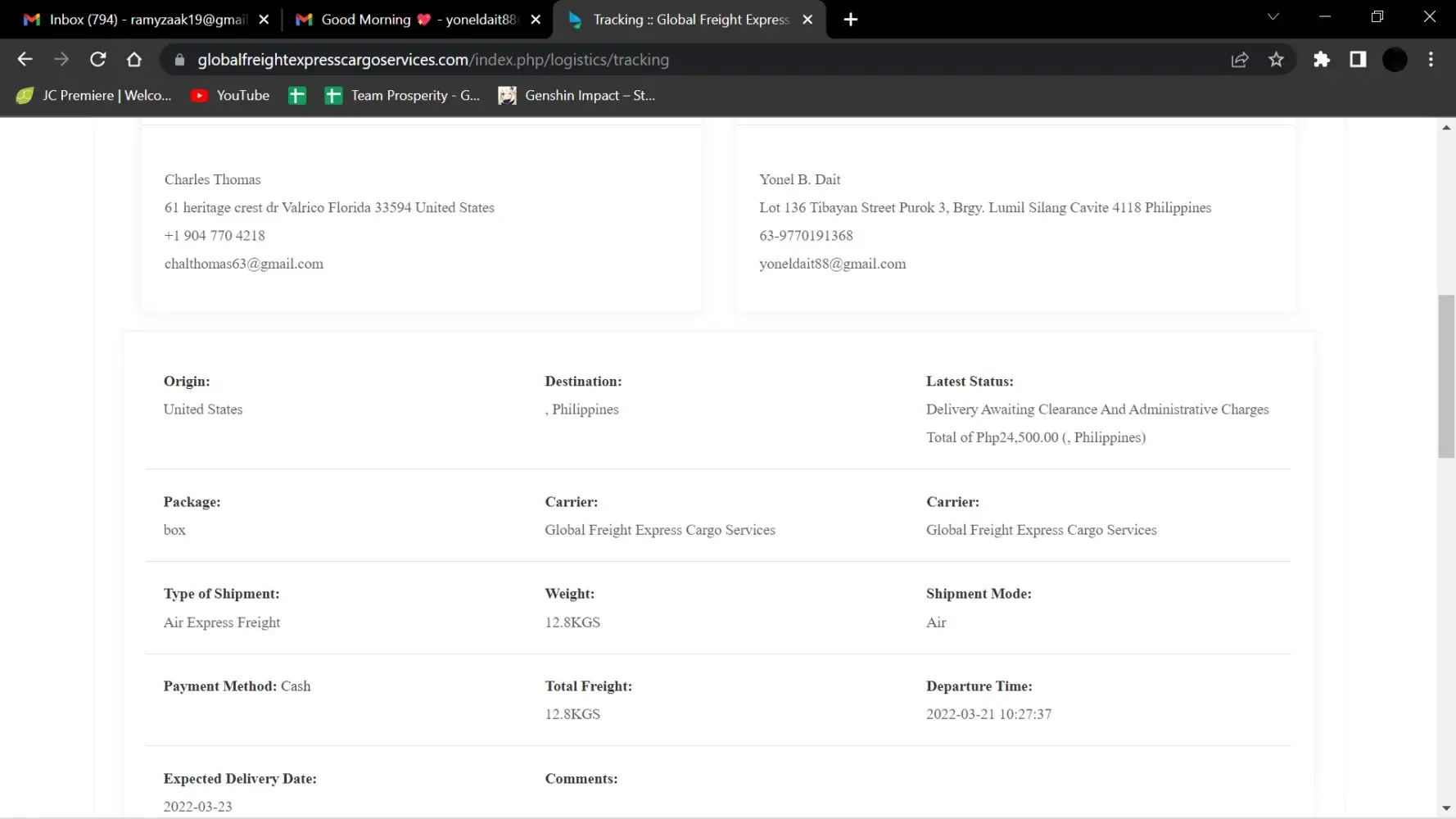Viewport: 1456px width, 819px height.
Task: Open the Chrome profile avatar
Action: 1395,59
